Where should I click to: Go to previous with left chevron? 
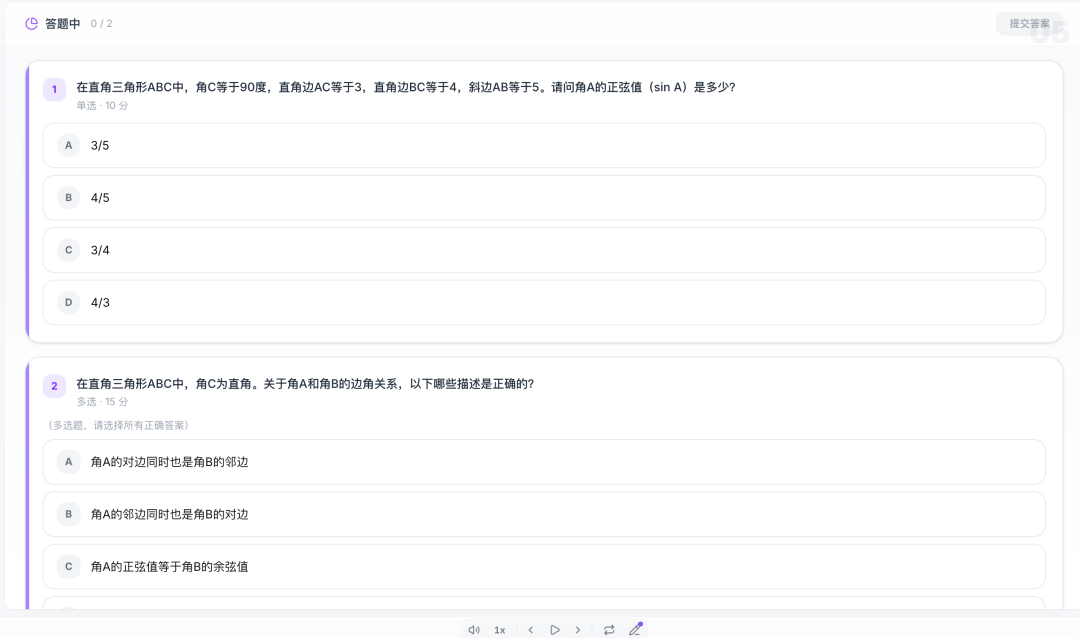(530, 630)
